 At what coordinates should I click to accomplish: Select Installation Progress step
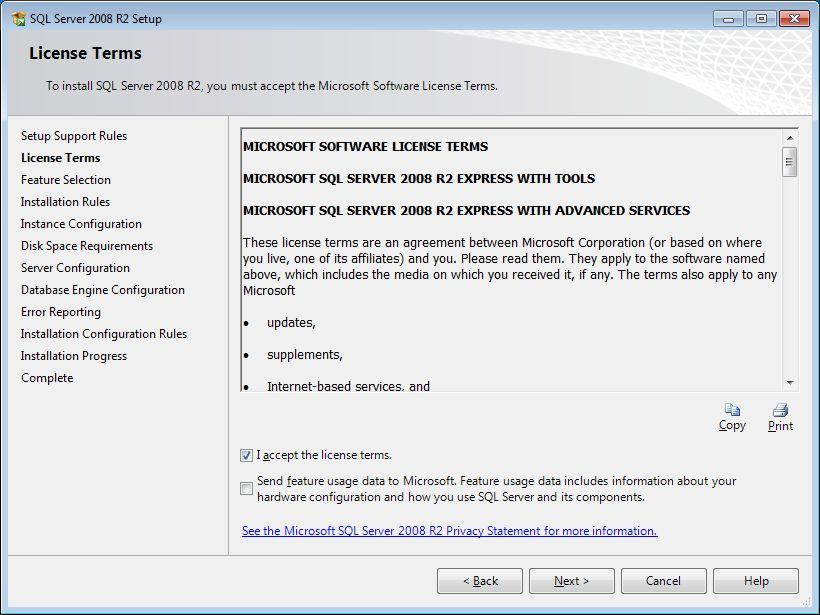tap(74, 356)
